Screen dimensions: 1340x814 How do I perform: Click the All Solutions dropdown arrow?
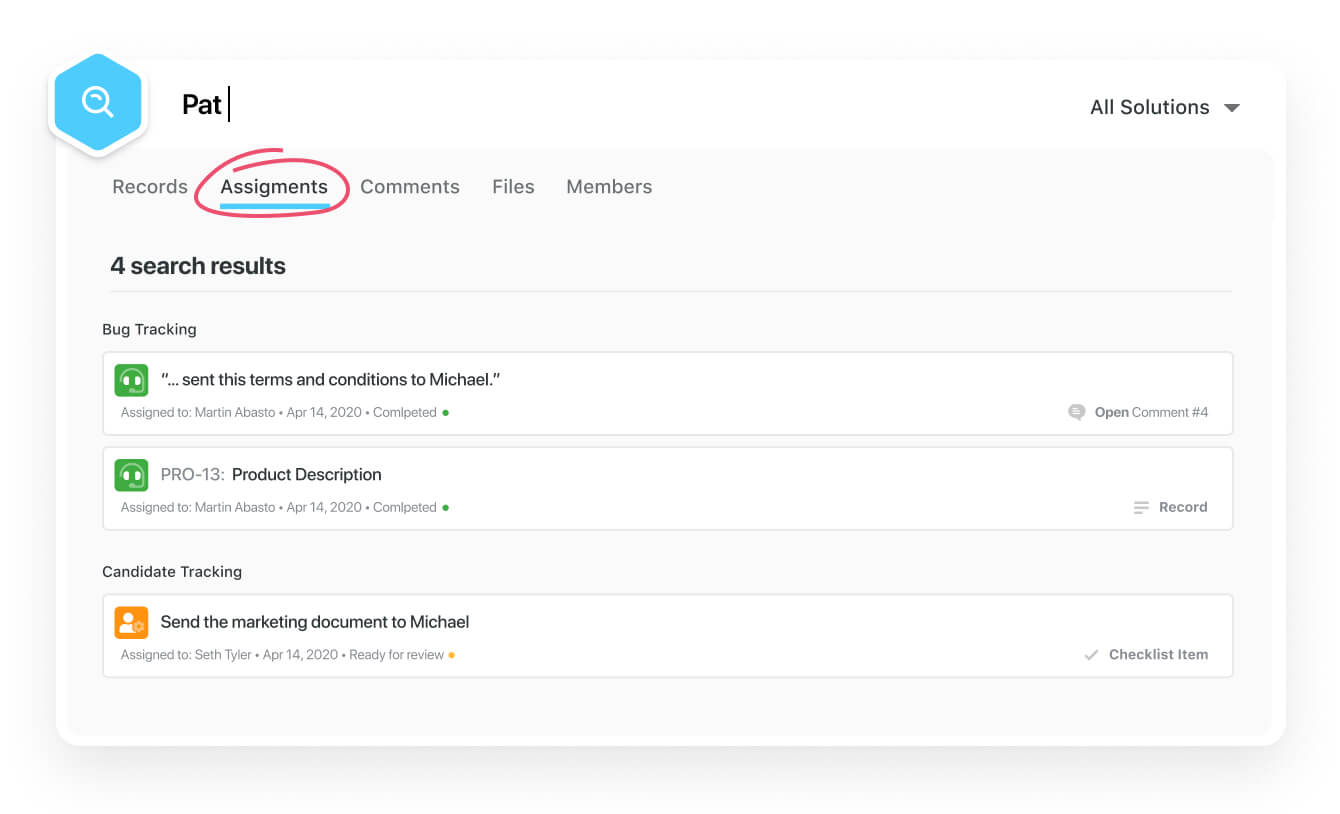click(1232, 108)
